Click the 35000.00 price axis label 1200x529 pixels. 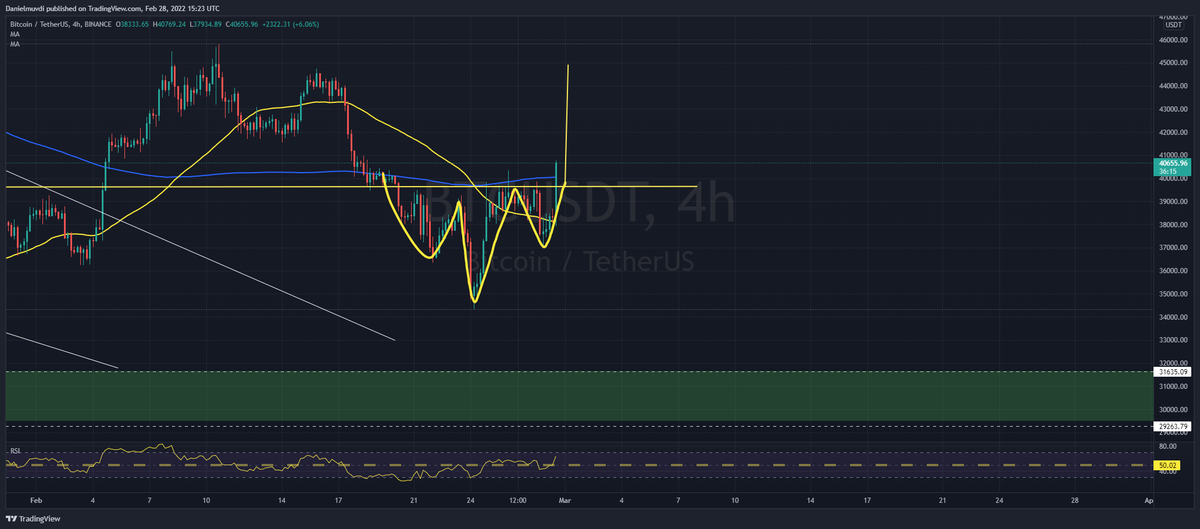(1173, 294)
